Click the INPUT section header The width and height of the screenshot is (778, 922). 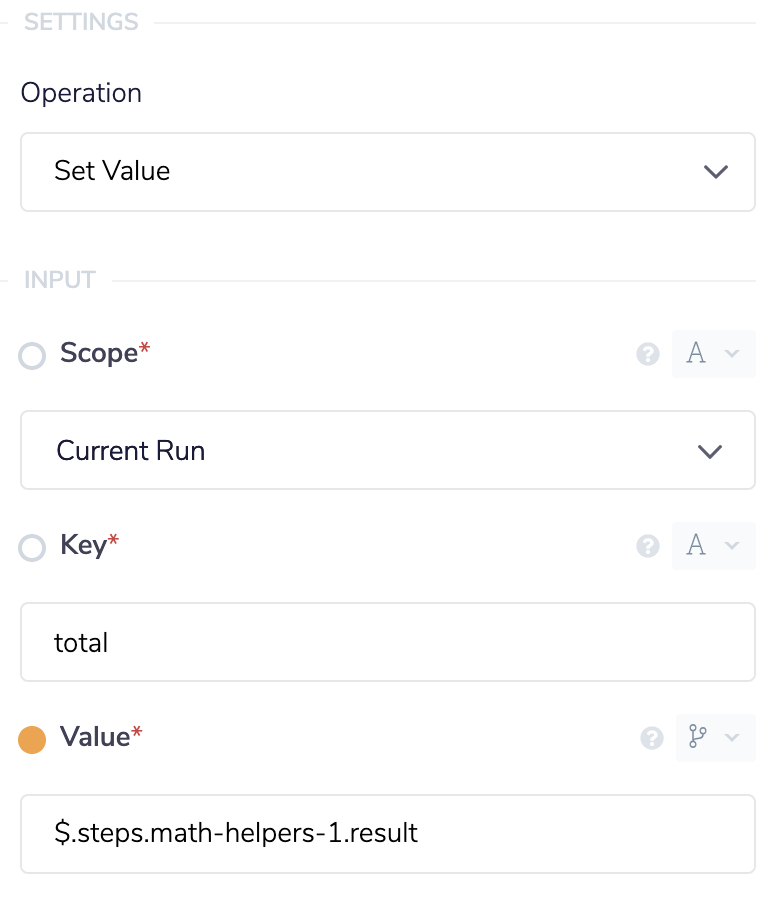point(59,280)
